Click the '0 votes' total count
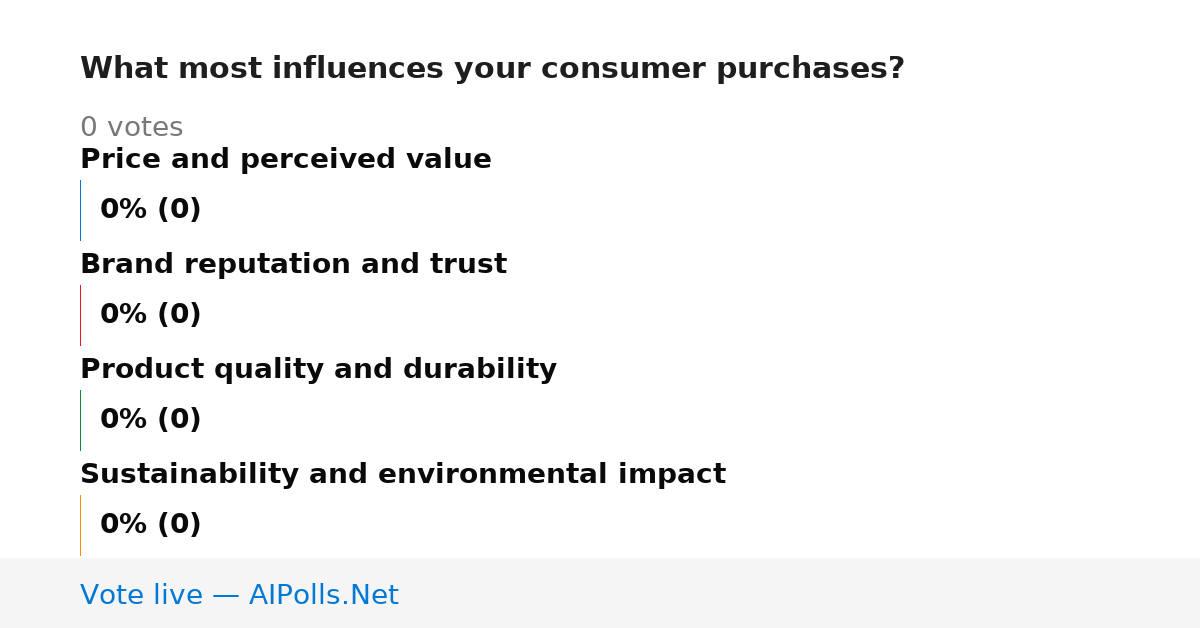 (x=131, y=128)
